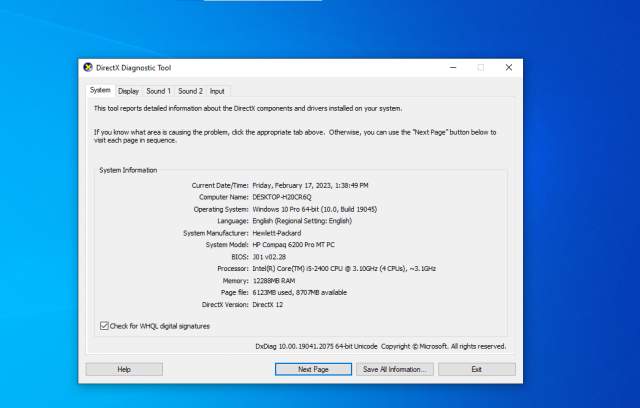Select the Current Date/Time value text
Image resolution: width=640 pixels, height=408 pixels.
click(310, 186)
